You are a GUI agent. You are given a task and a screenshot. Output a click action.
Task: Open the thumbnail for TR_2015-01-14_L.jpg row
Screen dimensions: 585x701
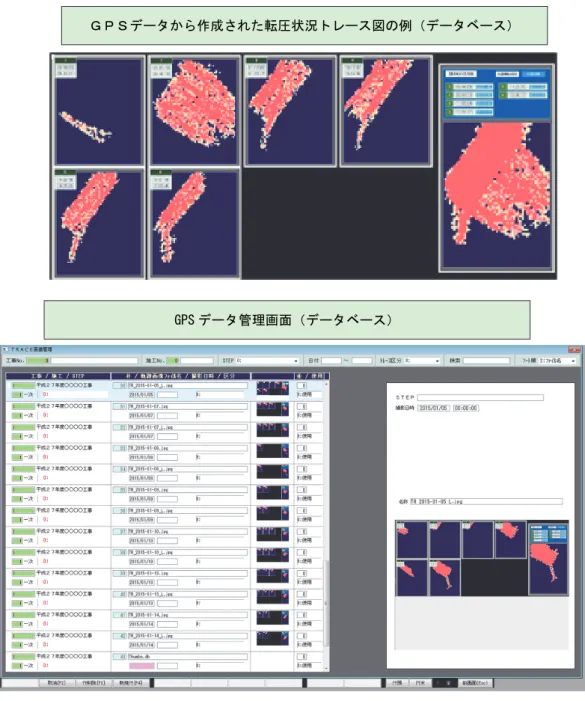point(273,638)
